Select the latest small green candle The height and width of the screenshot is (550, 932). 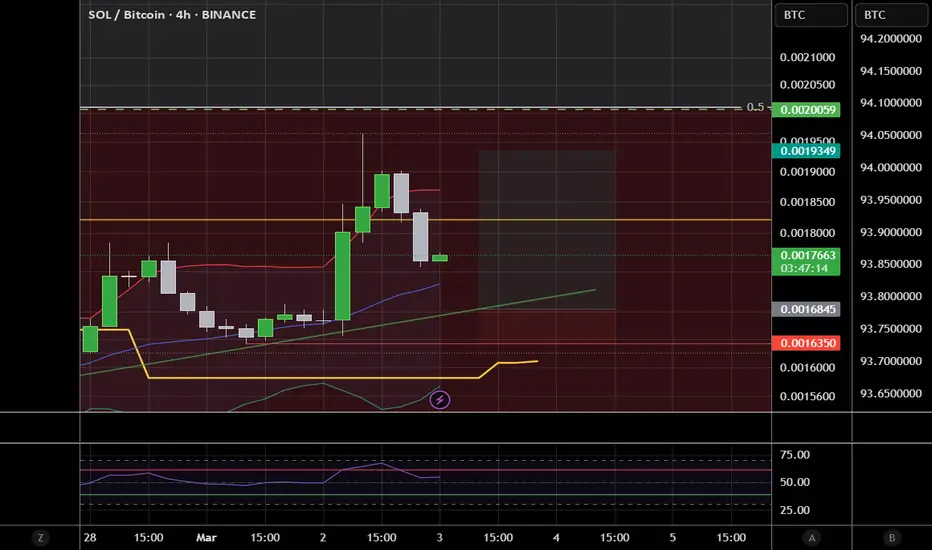(x=440, y=258)
